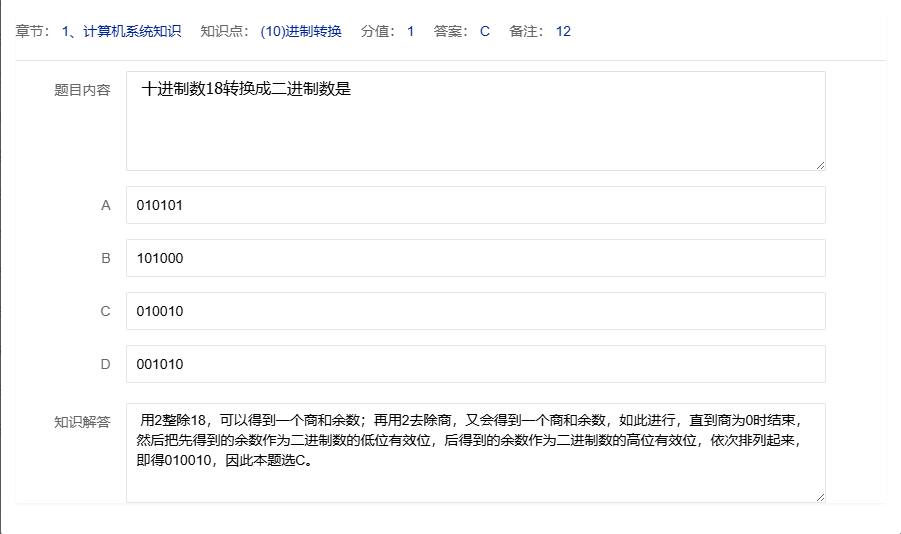
Task: Click the 知识解答 field label
Action: click(x=82, y=421)
